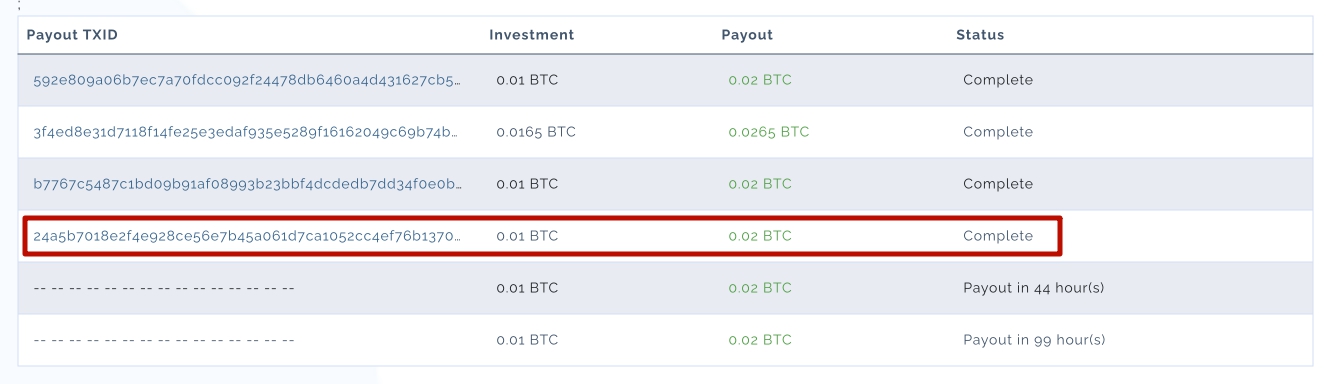Click the dashed TXID placeholder for 99-hour payout
Viewport: 1328px width, 384px height.
(x=164, y=340)
